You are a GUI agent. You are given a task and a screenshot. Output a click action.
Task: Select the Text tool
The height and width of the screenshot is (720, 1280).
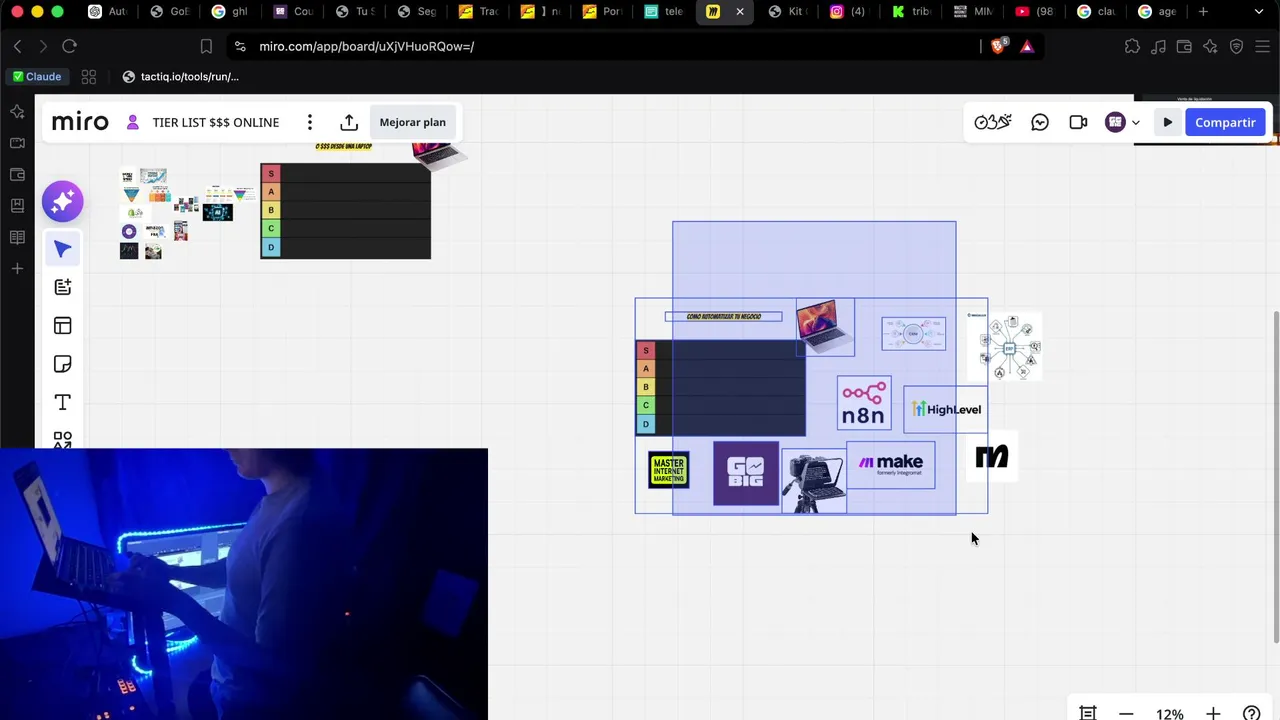pos(62,402)
